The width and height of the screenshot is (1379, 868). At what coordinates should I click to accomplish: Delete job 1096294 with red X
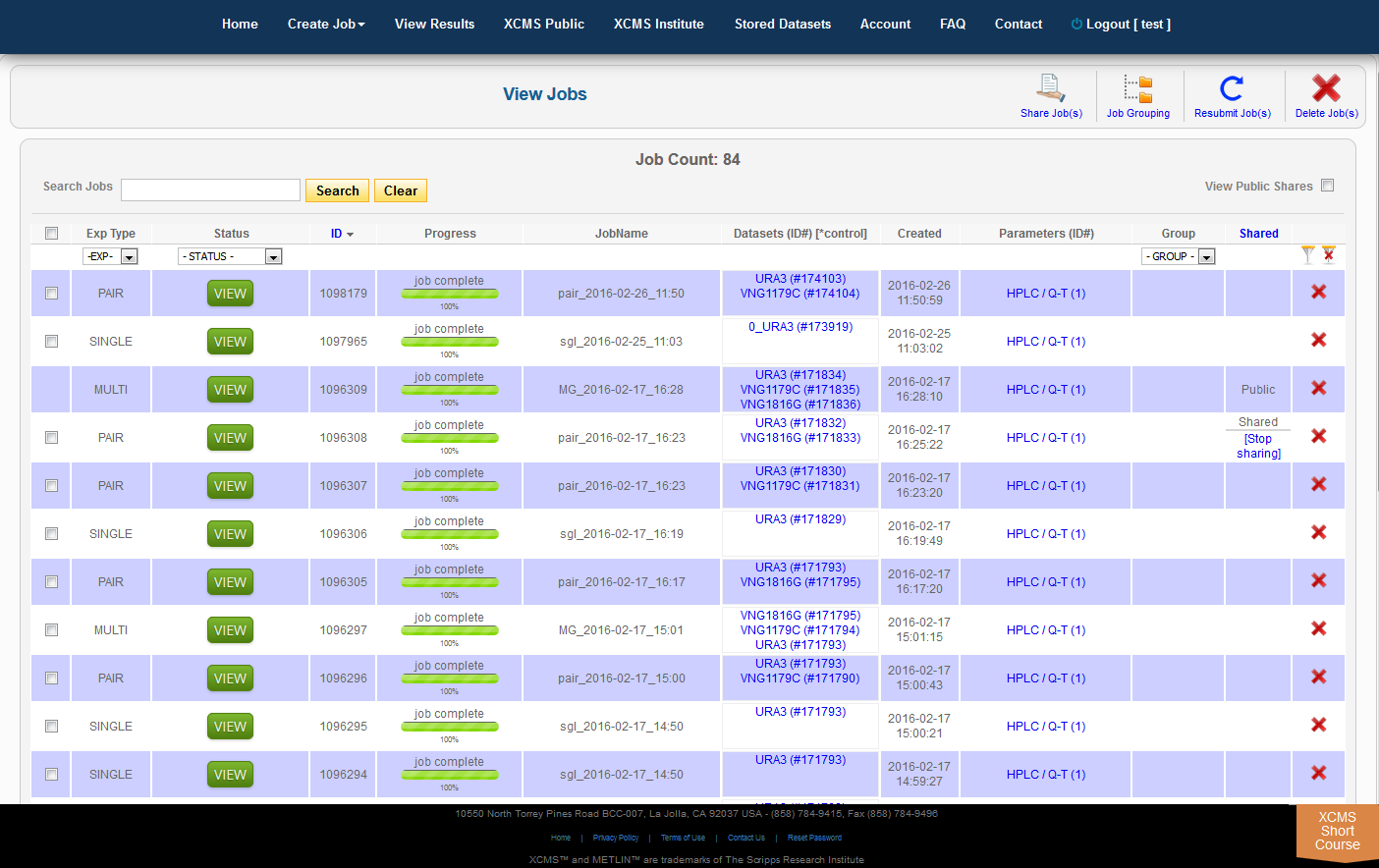point(1319,773)
